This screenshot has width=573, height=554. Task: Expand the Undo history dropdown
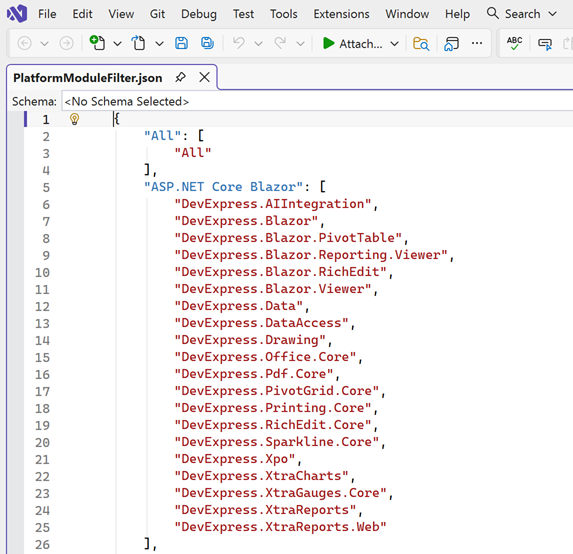pos(259,44)
